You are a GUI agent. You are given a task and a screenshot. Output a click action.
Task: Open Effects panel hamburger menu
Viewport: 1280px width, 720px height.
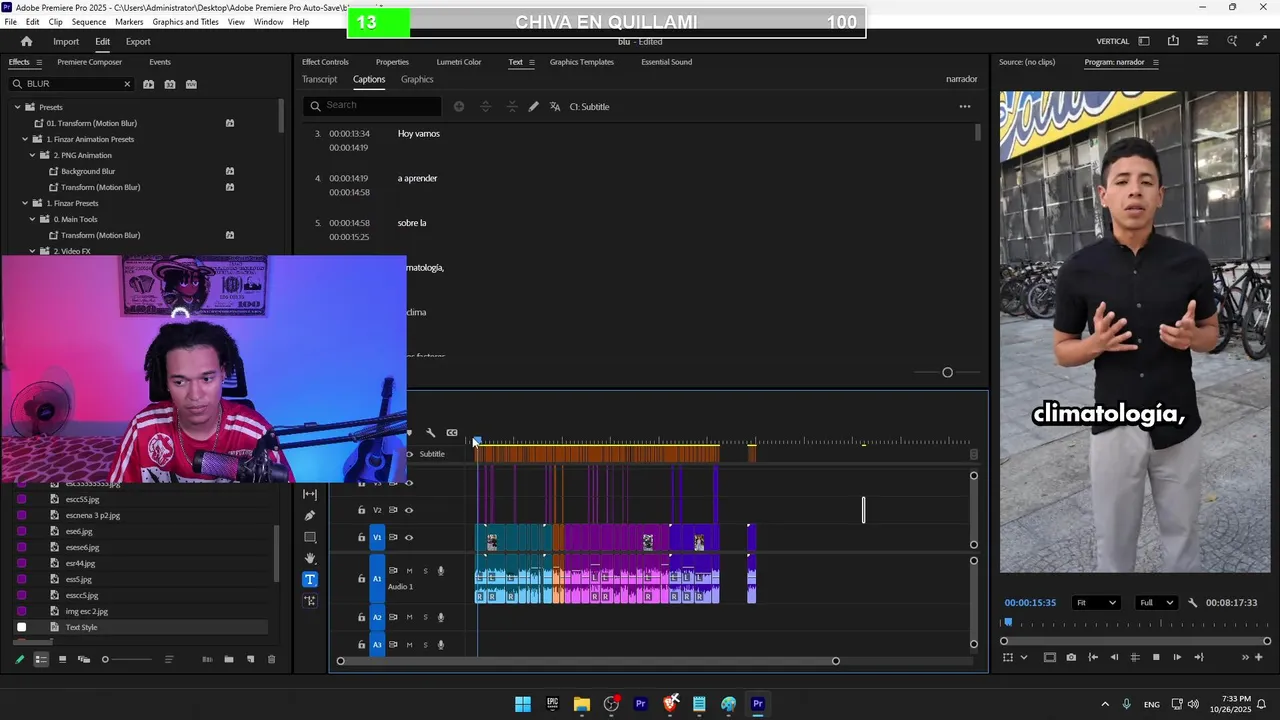[39, 62]
